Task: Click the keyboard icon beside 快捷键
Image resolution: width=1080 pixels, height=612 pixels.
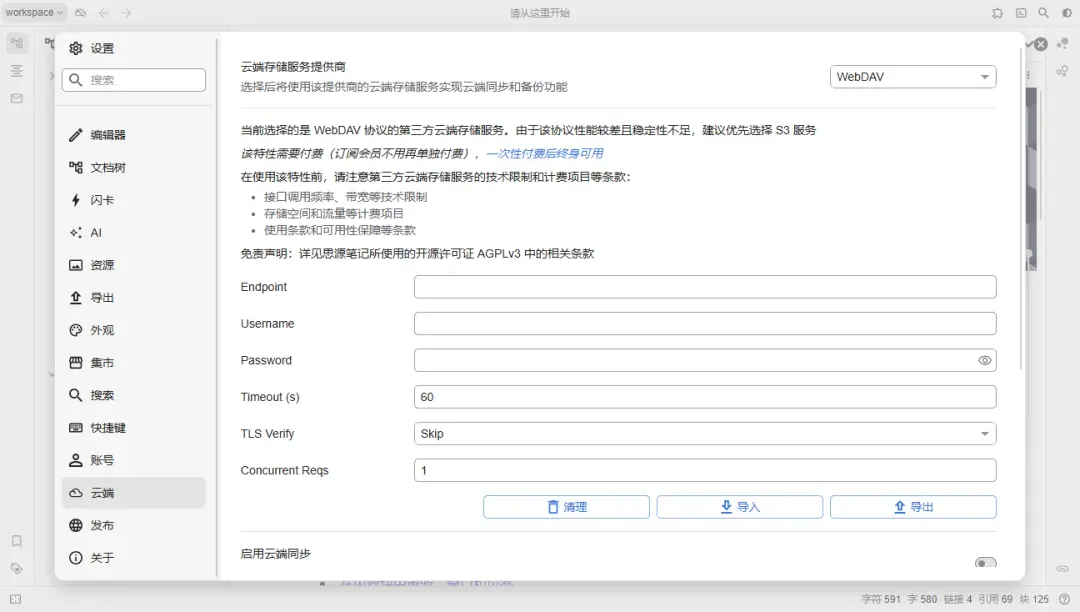Action: pyautogui.click(x=76, y=428)
